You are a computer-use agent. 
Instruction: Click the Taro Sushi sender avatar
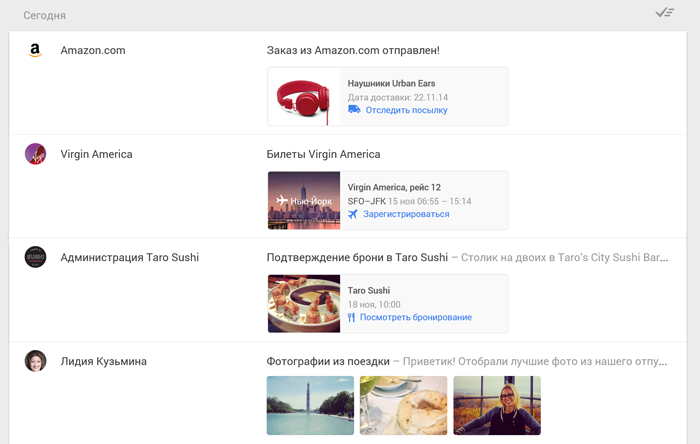point(35,257)
